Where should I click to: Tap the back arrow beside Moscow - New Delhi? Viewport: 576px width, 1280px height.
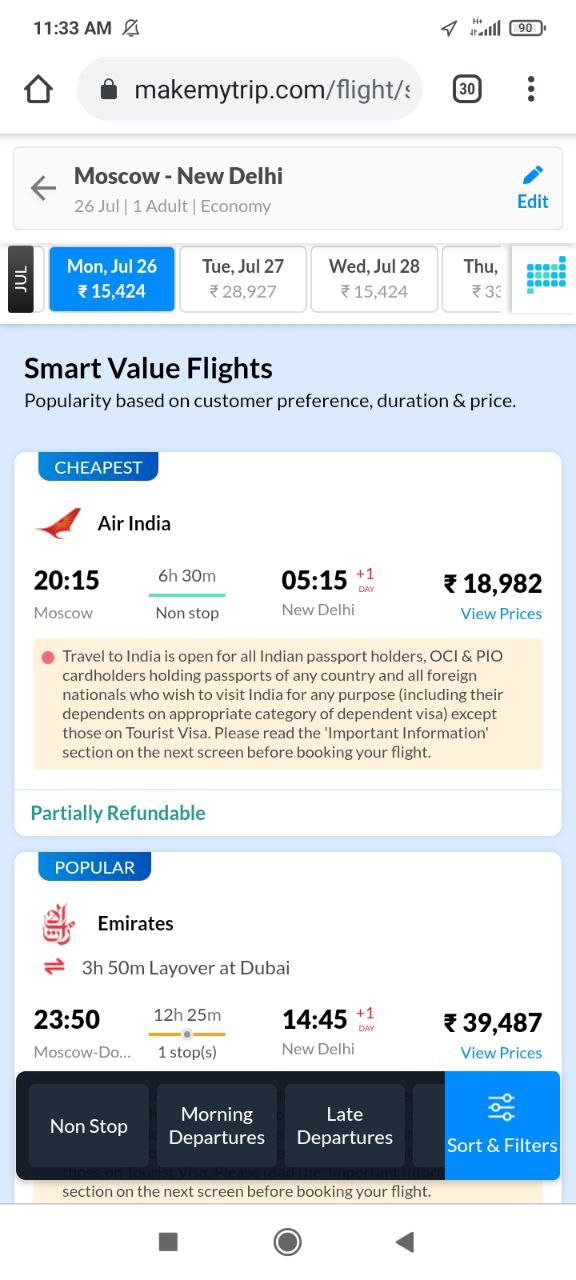pos(43,188)
